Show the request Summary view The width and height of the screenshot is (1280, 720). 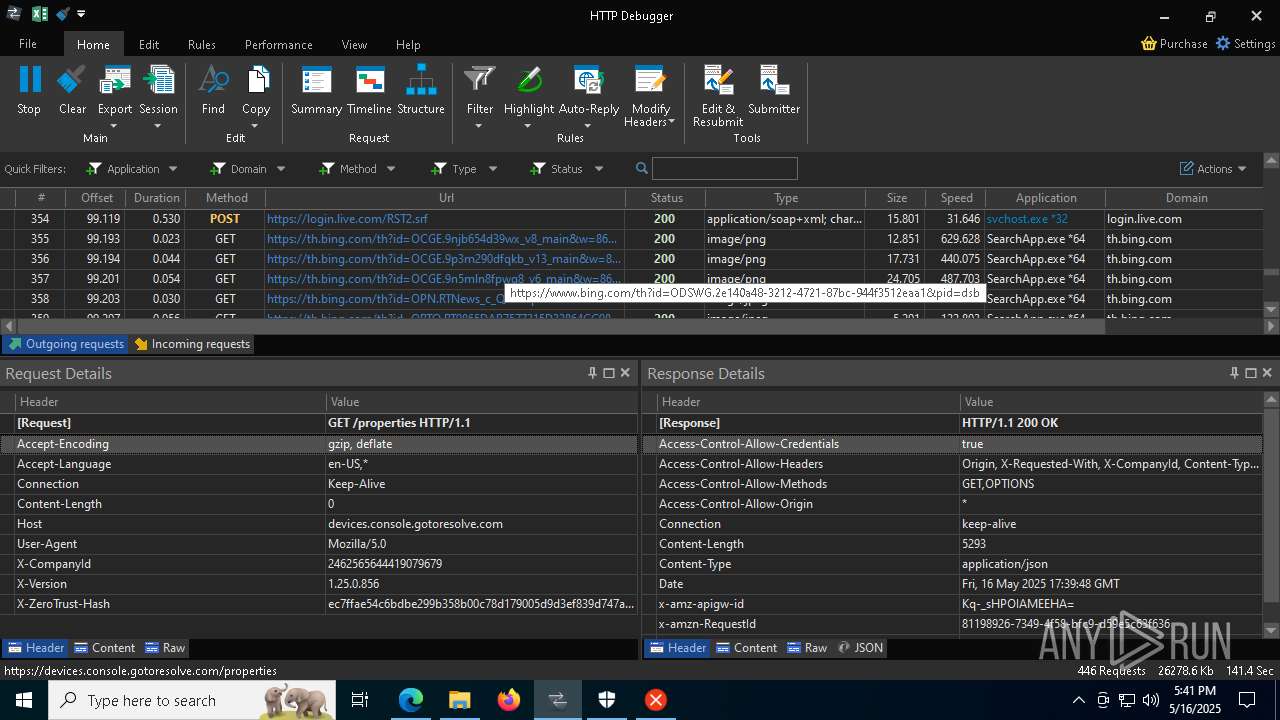(x=316, y=80)
